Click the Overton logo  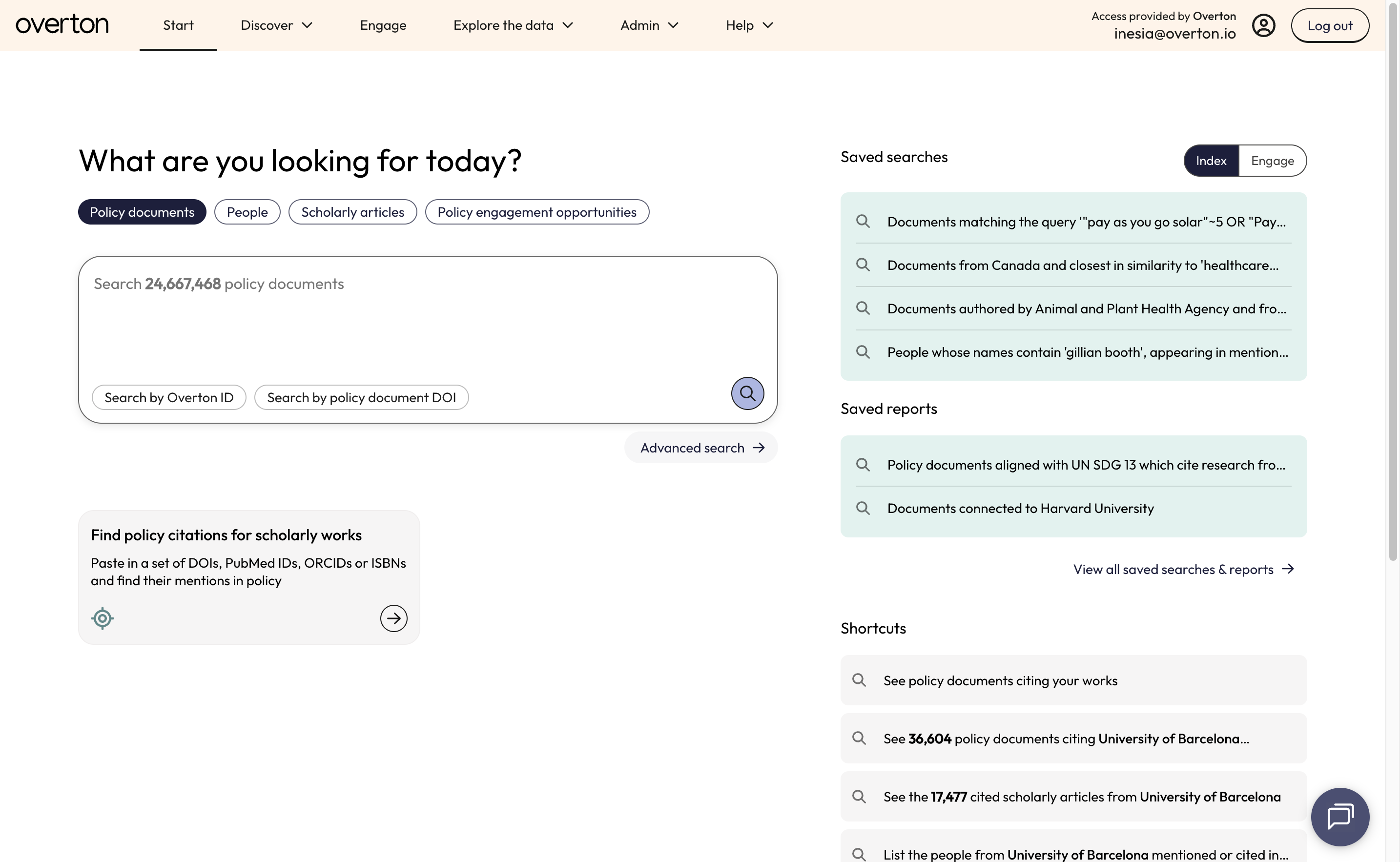click(x=62, y=25)
